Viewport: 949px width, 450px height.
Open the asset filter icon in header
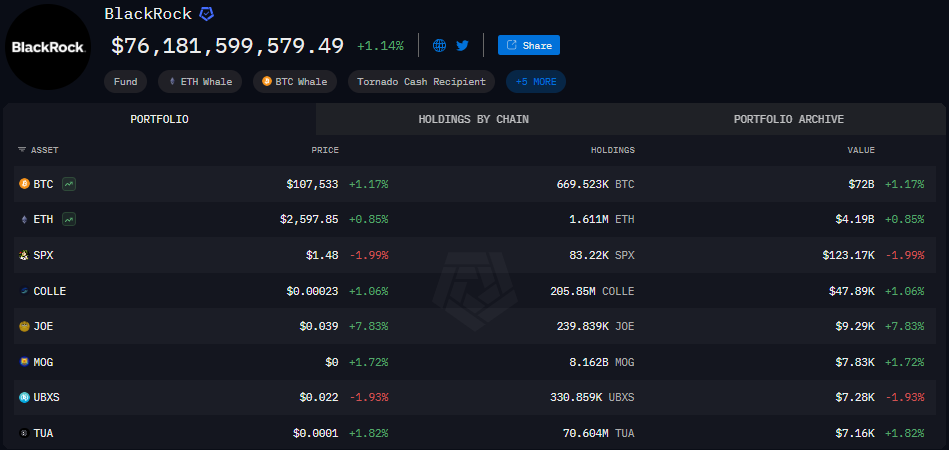pos(22,150)
